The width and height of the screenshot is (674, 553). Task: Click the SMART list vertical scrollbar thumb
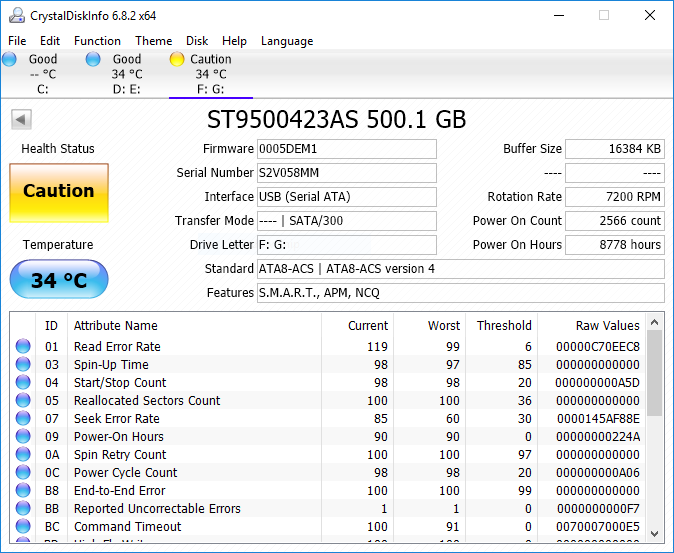tap(654, 373)
